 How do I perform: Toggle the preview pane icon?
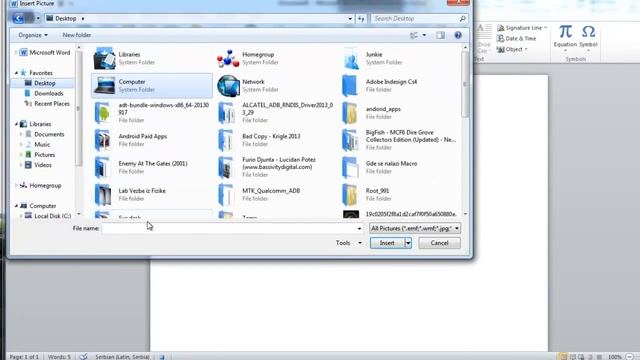pos(440,35)
